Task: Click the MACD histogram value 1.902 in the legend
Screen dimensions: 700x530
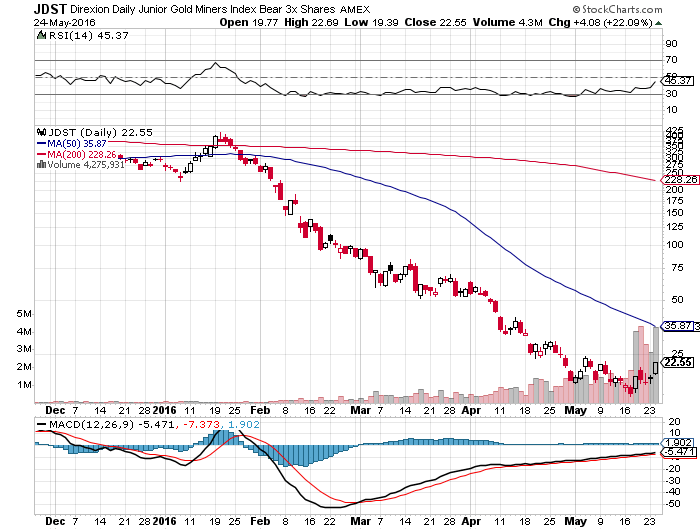Action: (244, 424)
